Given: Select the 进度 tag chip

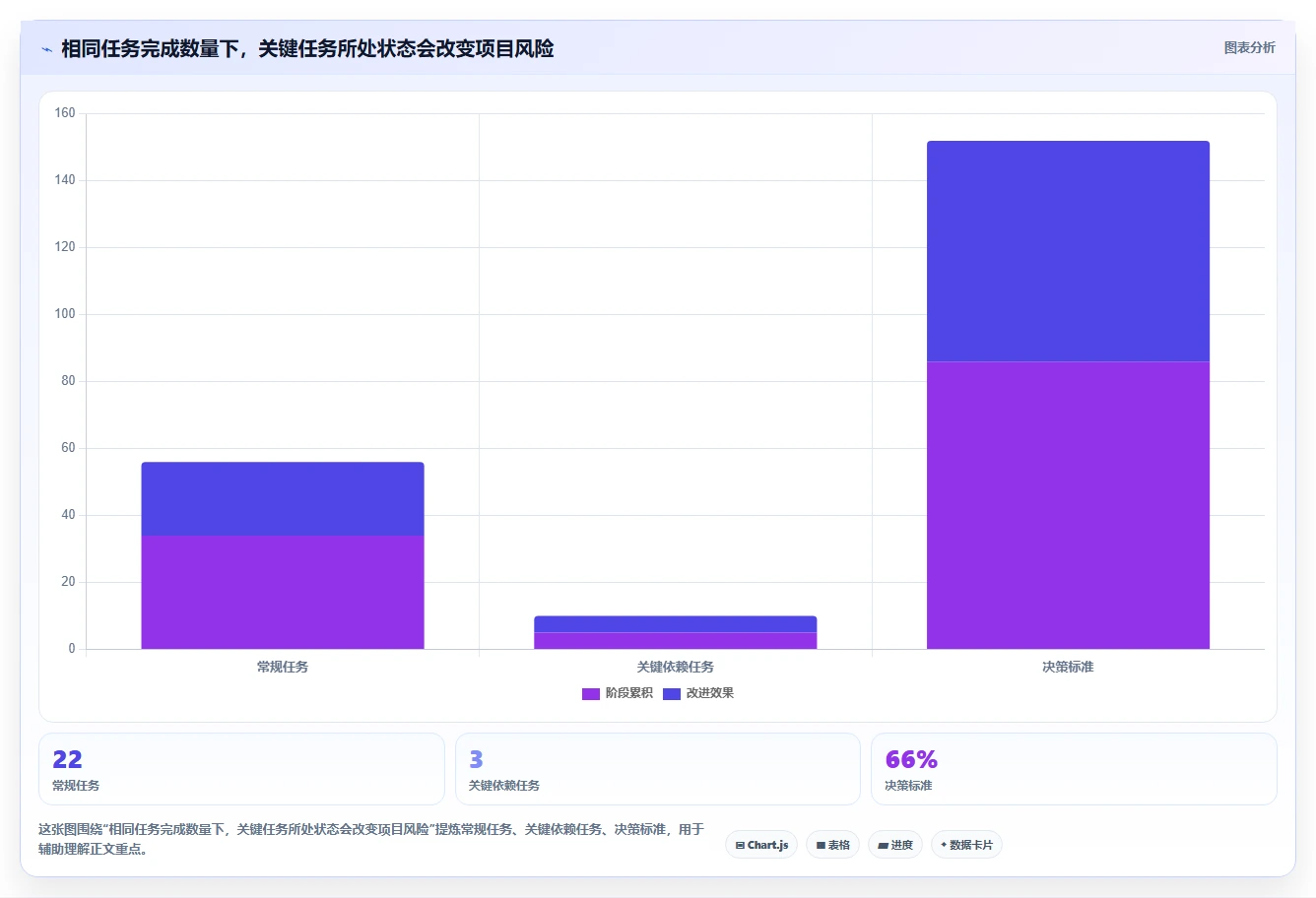Looking at the screenshot, I should [895, 845].
